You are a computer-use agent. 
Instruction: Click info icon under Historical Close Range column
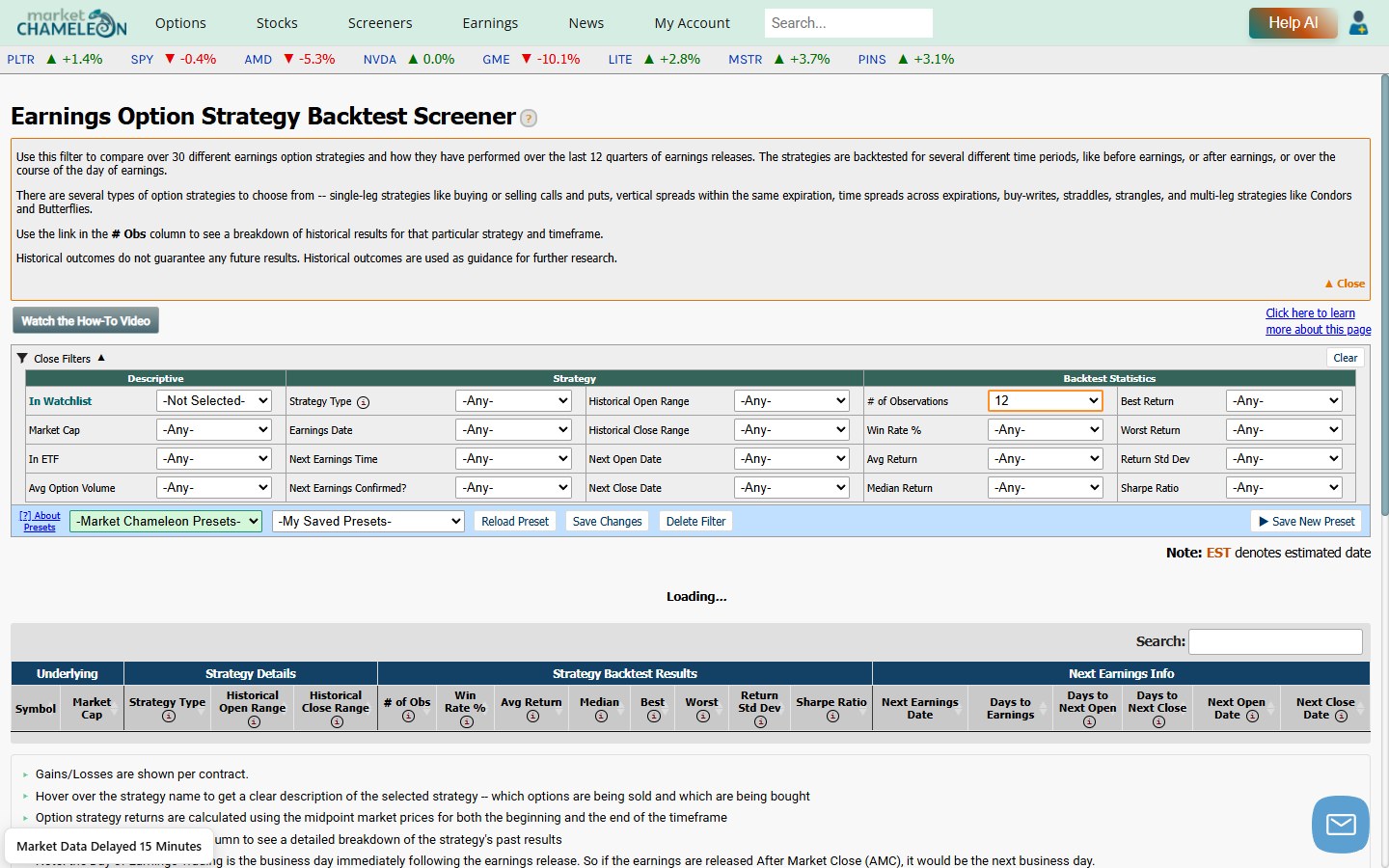click(x=337, y=722)
